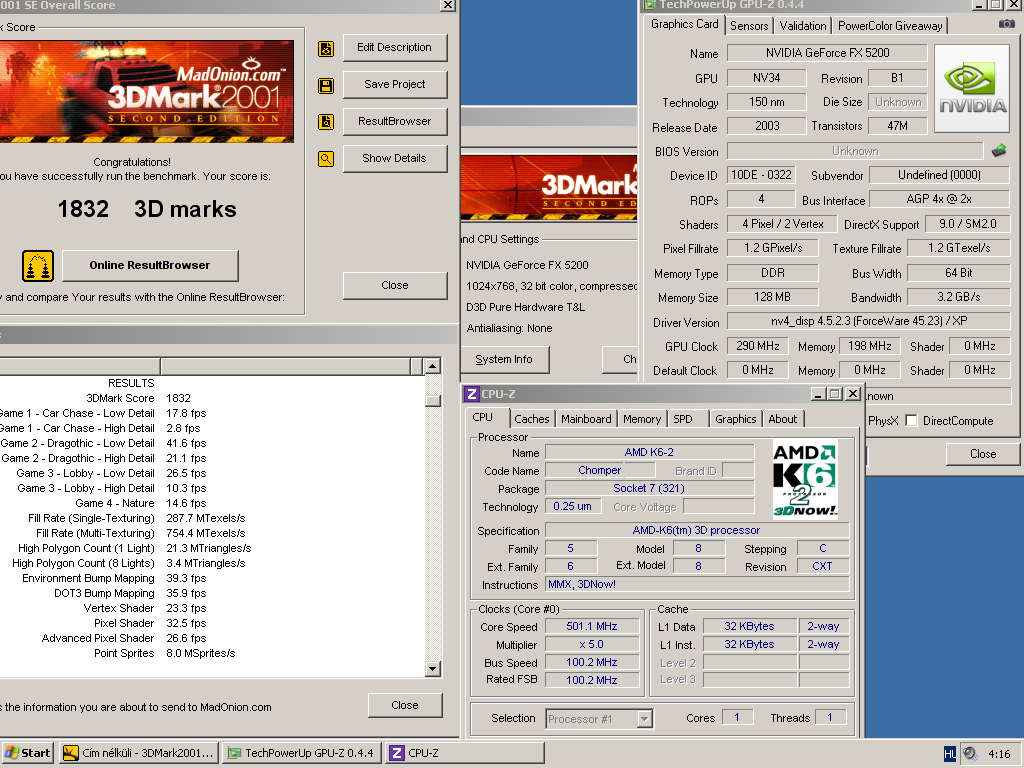Click the results list scroll down arrow

click(432, 669)
